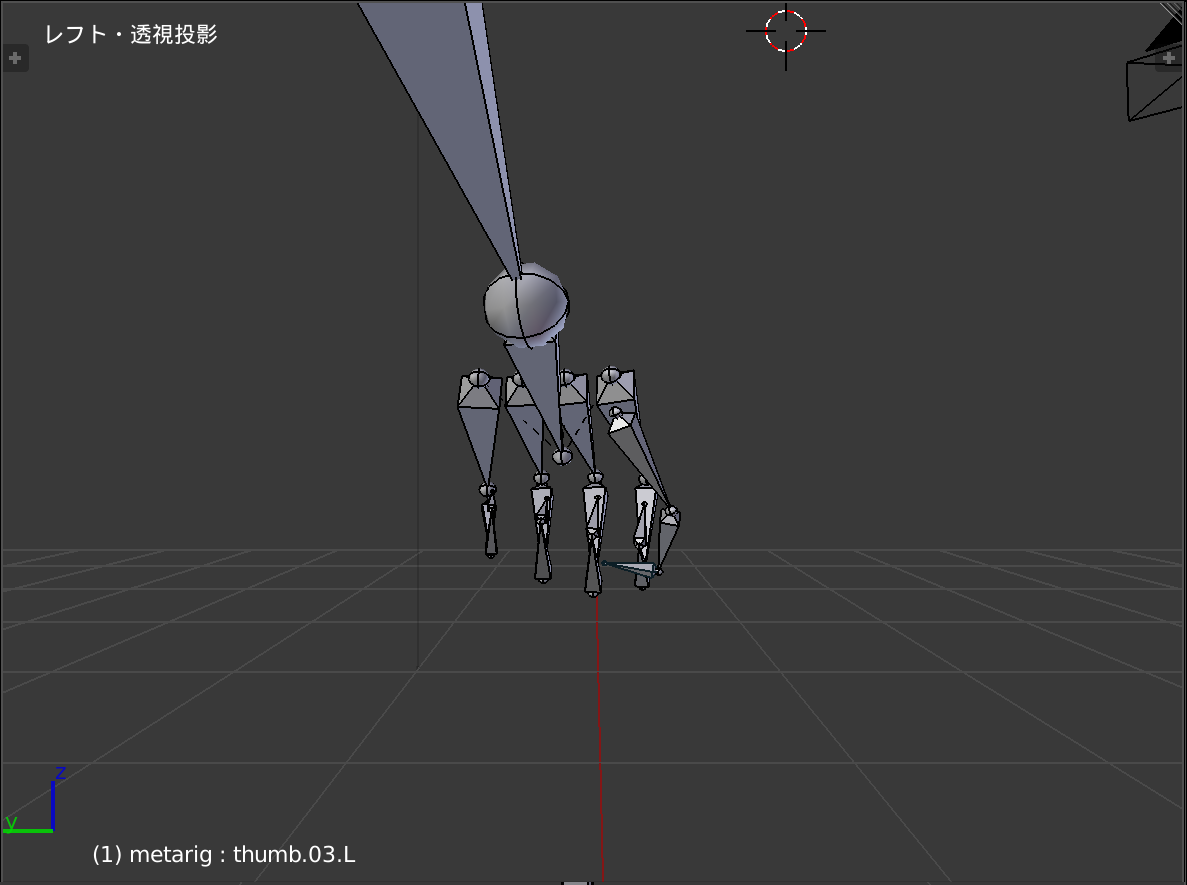Click the white-highlighted thumb base joint
Image resolution: width=1187 pixels, height=885 pixels.
pyautogui.click(x=619, y=424)
